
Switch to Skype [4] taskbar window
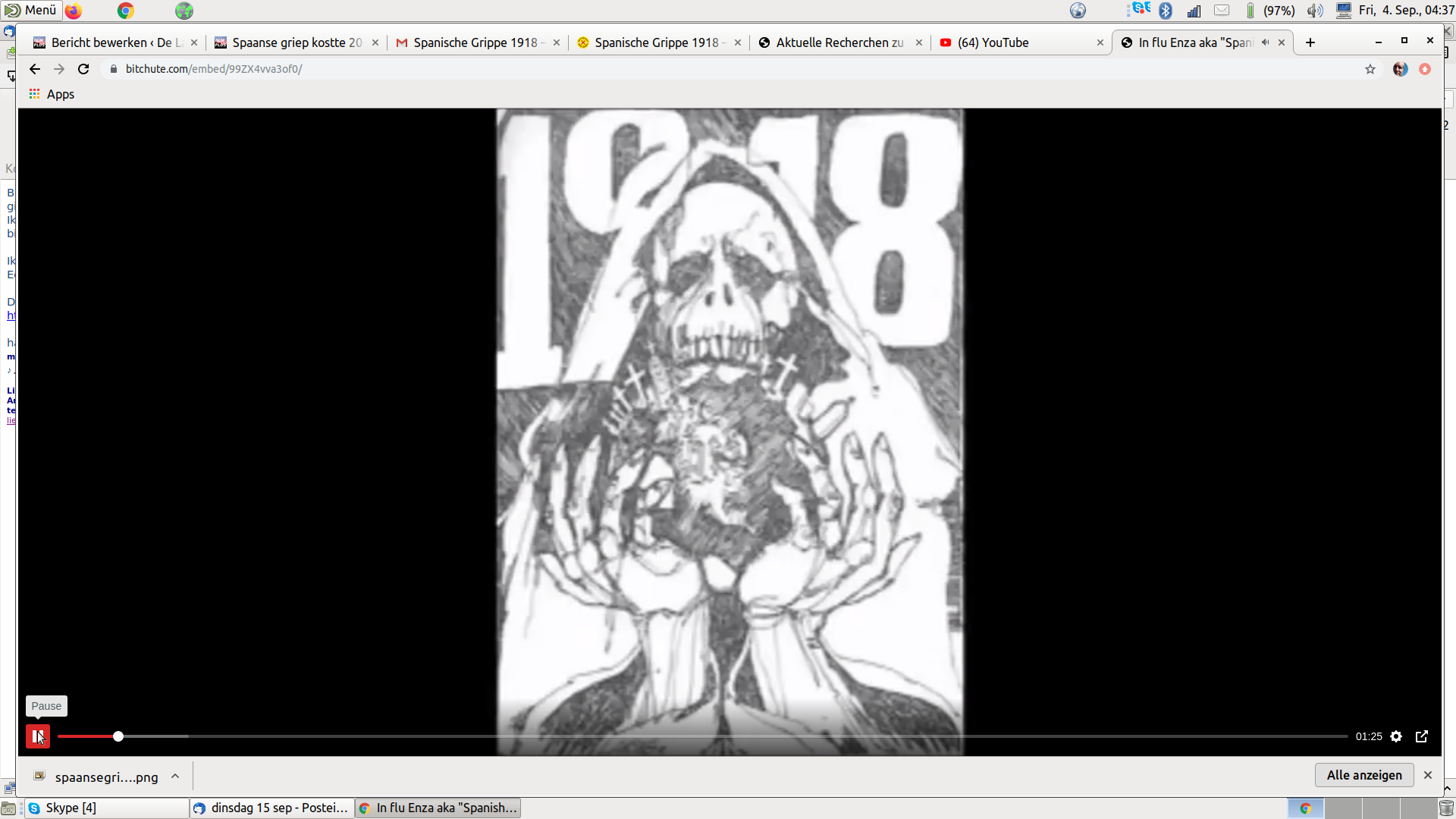(107, 808)
